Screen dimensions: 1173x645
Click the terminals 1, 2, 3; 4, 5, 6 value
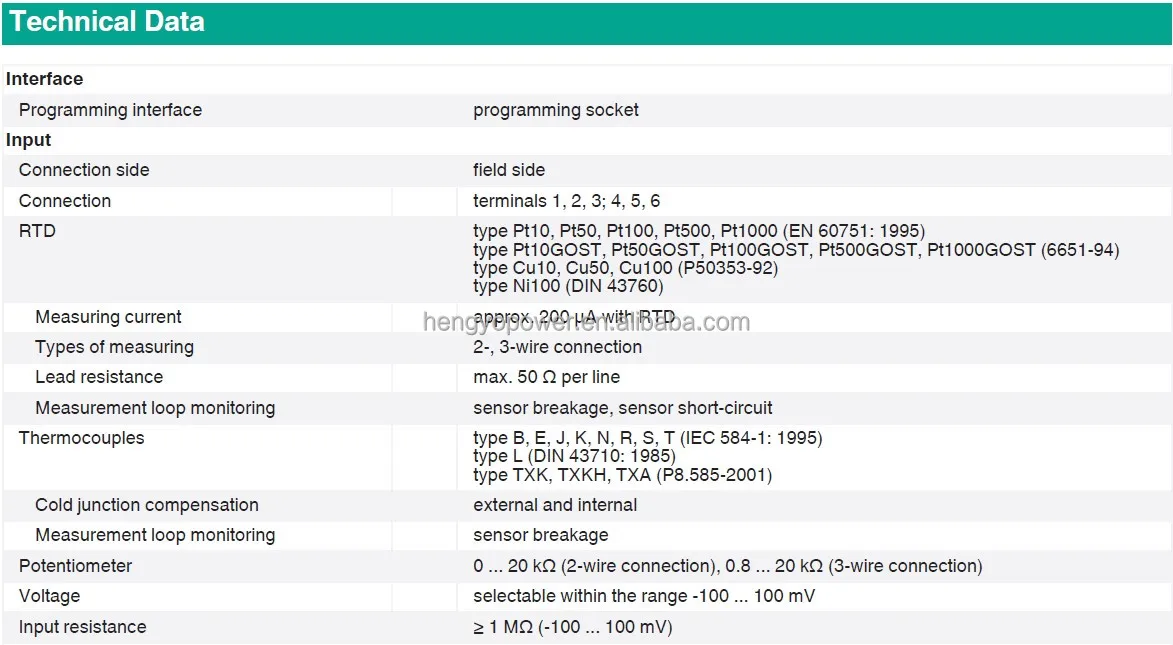coord(566,201)
